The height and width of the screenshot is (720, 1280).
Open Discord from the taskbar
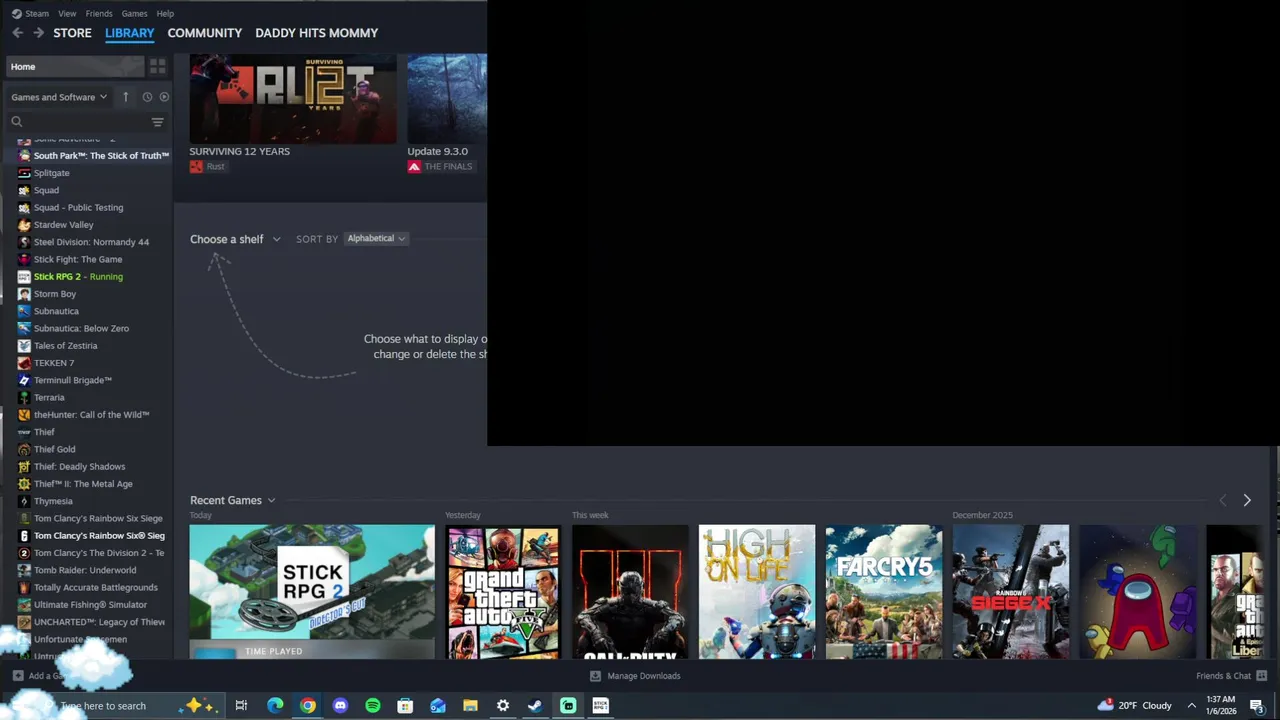(340, 705)
